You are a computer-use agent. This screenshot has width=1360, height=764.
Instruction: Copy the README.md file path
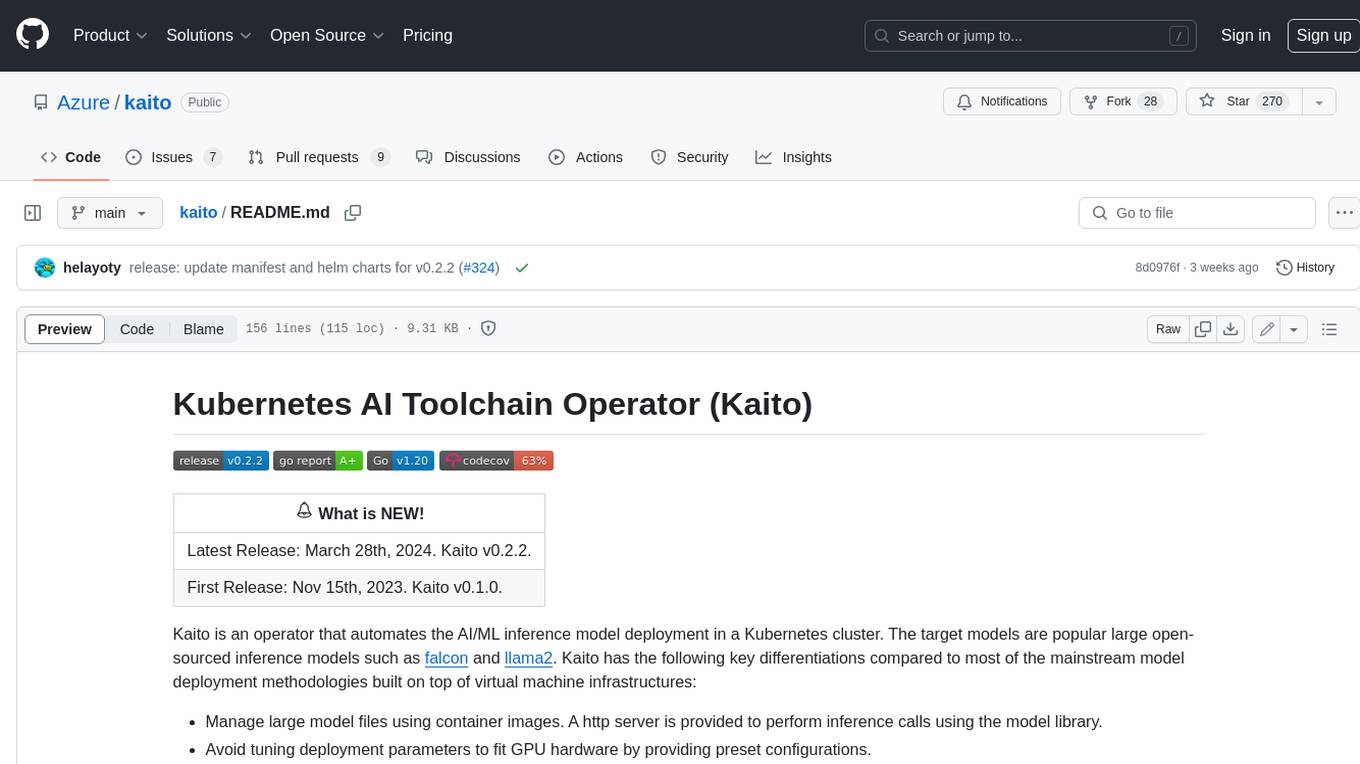(x=352, y=213)
